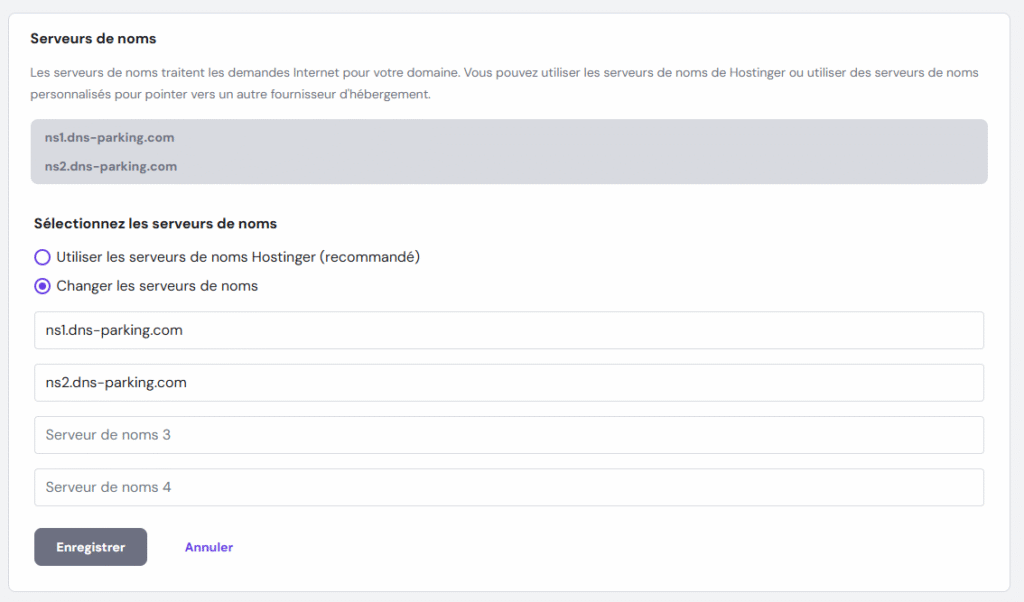This screenshot has height=602, width=1024.
Task: Click the Annuler link to cancel changes
Action: coord(208,547)
